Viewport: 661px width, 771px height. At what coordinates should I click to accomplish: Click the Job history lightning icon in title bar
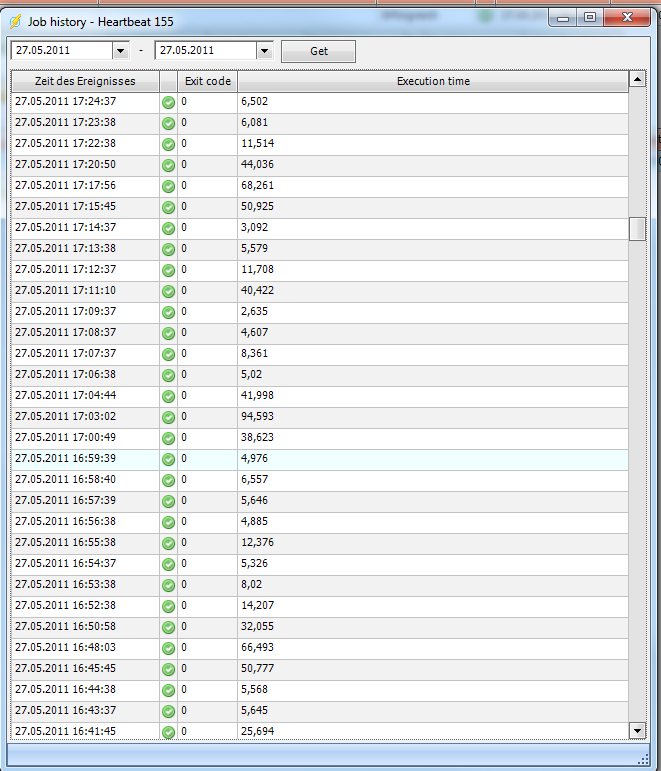click(x=16, y=17)
